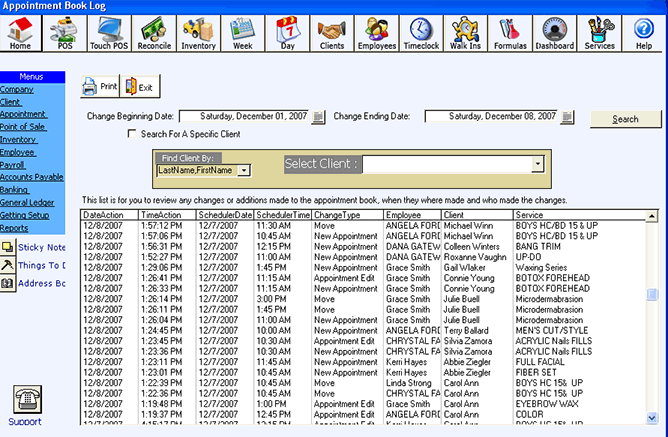Screen dimensions: 668x437
Task: Open the Reconcile money icon
Action: pos(154,33)
